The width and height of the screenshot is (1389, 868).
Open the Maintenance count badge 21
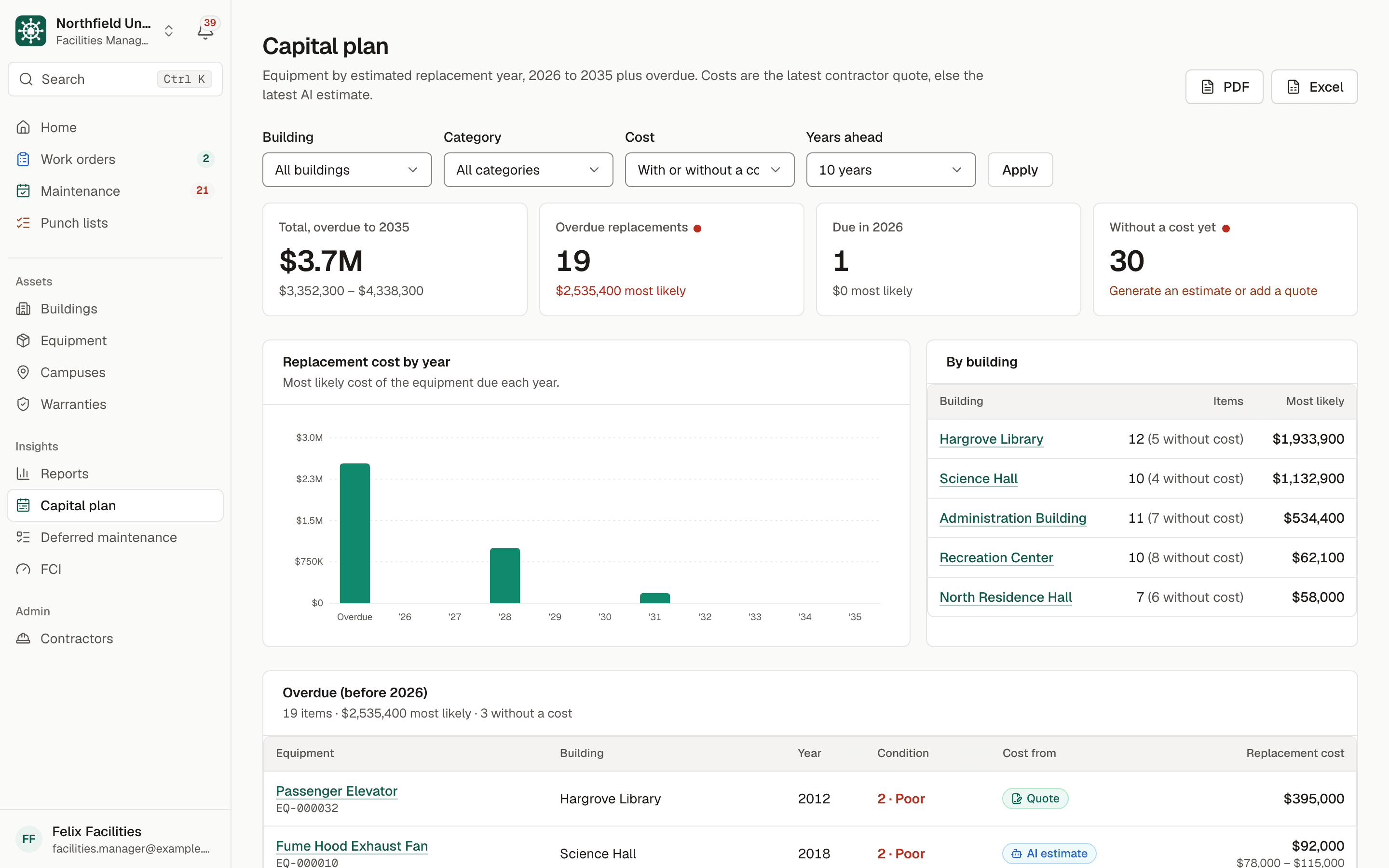tap(203, 190)
